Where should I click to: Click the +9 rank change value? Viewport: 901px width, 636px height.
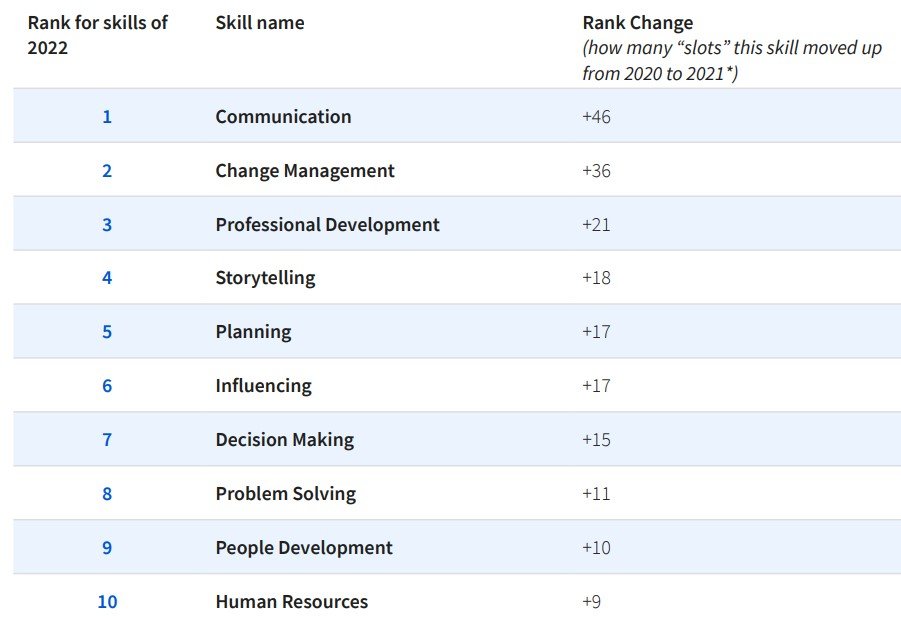tap(591, 602)
